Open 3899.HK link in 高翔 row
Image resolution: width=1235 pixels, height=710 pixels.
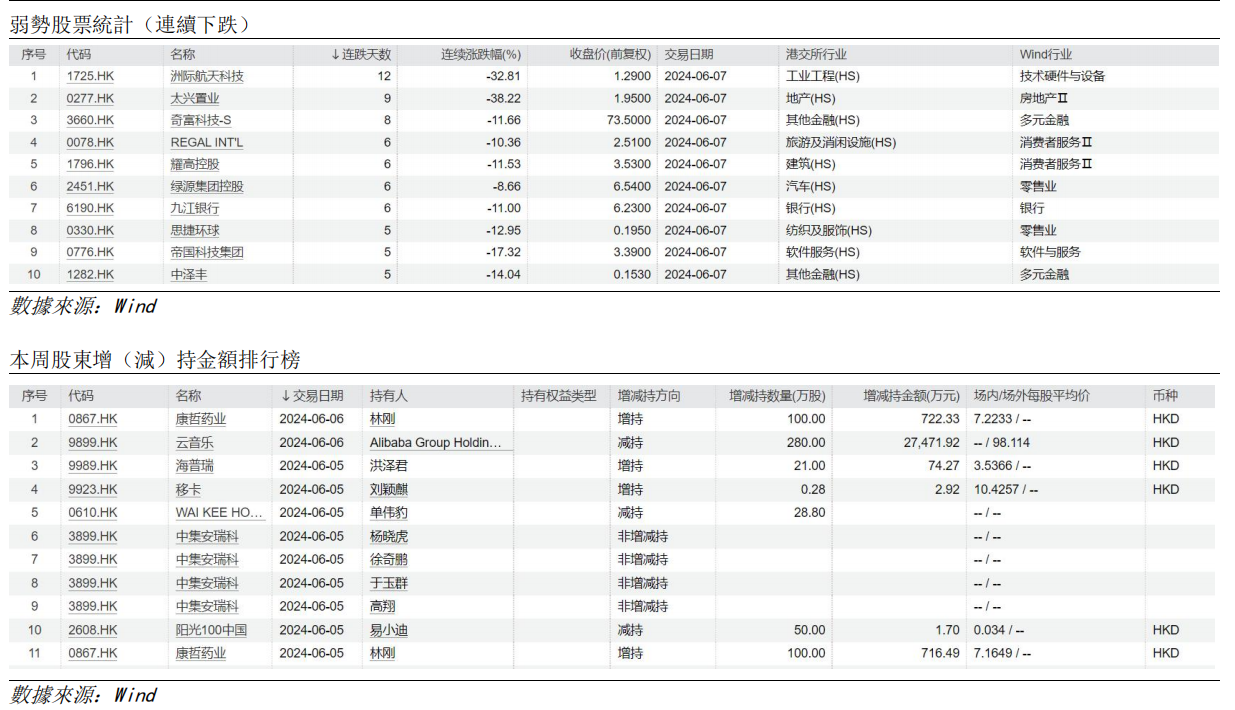(x=93, y=607)
